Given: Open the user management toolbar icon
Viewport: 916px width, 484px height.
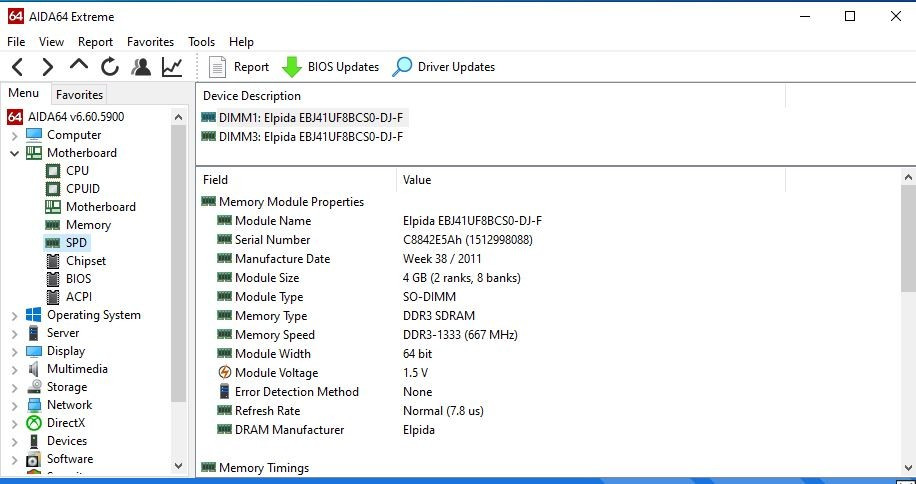Looking at the screenshot, I should click(141, 67).
